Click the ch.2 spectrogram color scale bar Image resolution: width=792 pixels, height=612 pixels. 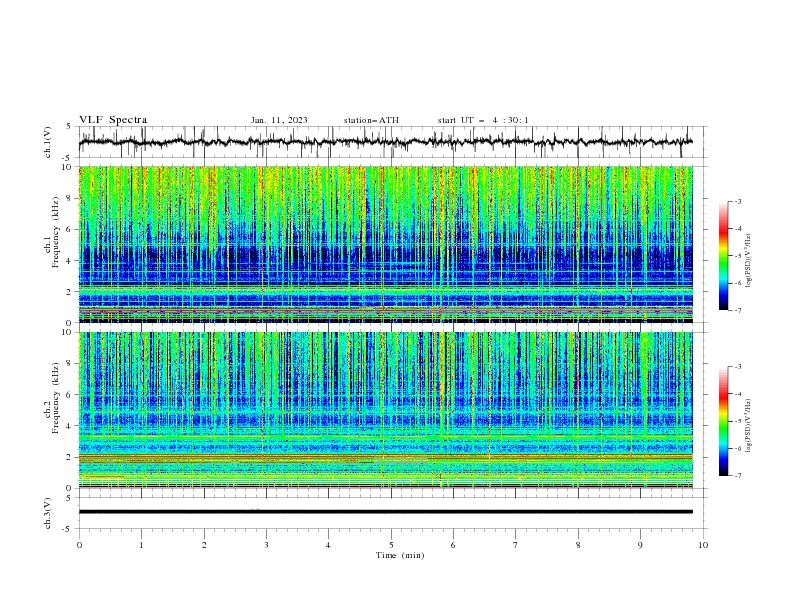pyautogui.click(x=723, y=421)
